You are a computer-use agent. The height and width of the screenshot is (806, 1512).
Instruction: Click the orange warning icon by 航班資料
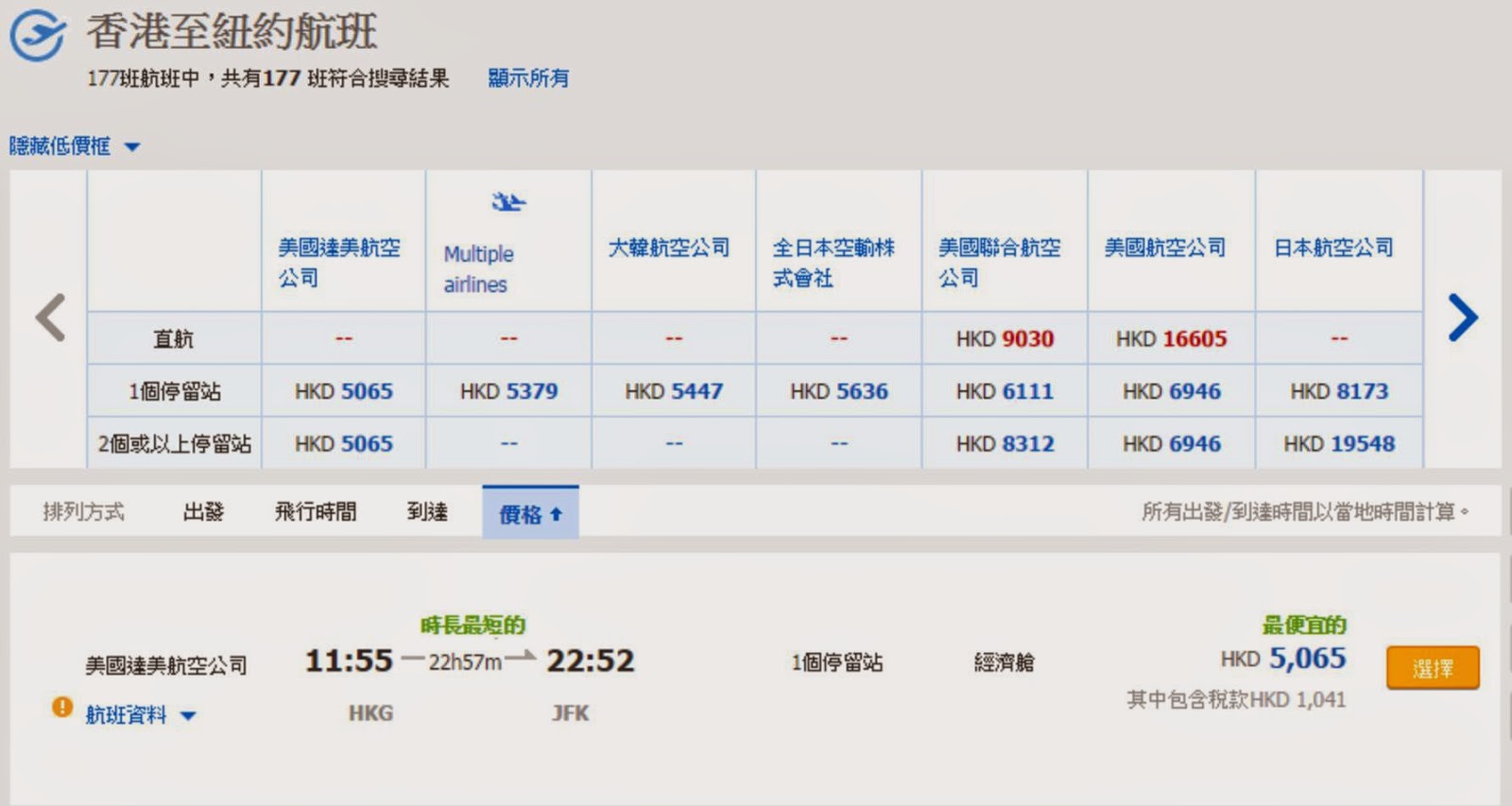point(62,707)
